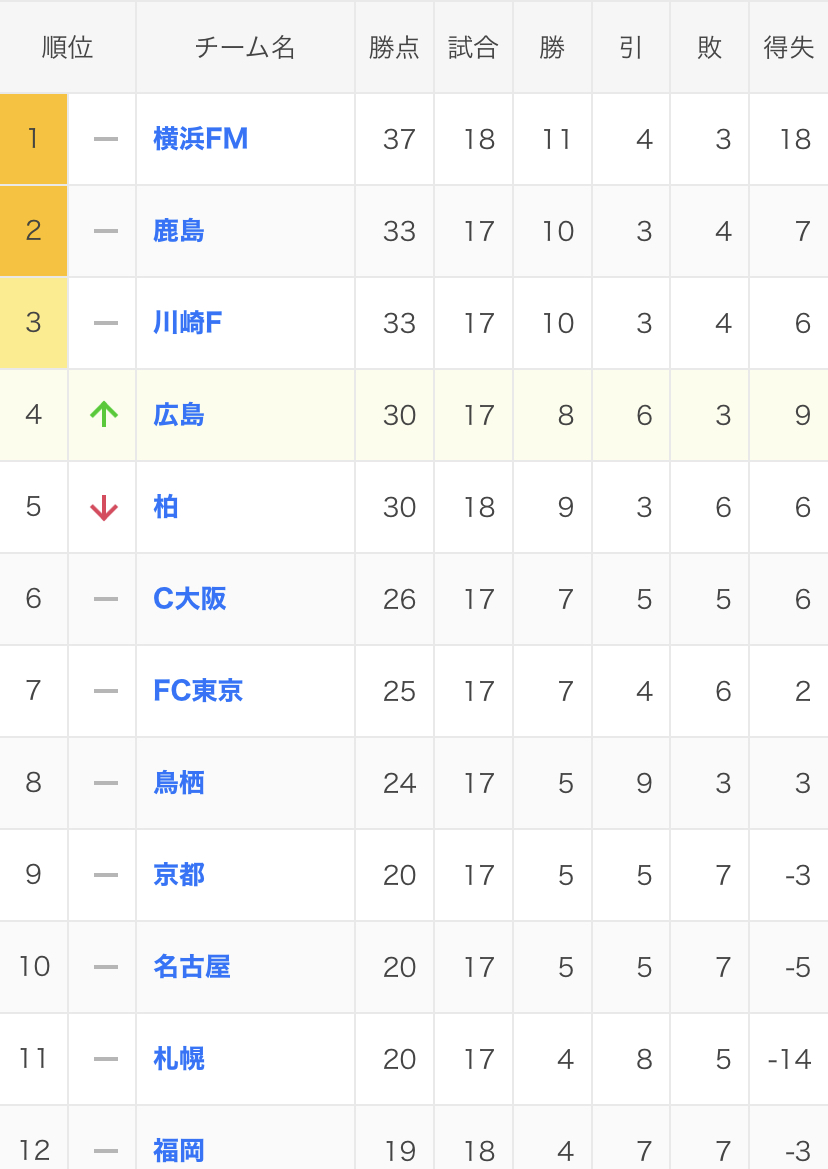828x1169 pixels.
Task: Click the 勝点 column header
Action: click(x=394, y=47)
